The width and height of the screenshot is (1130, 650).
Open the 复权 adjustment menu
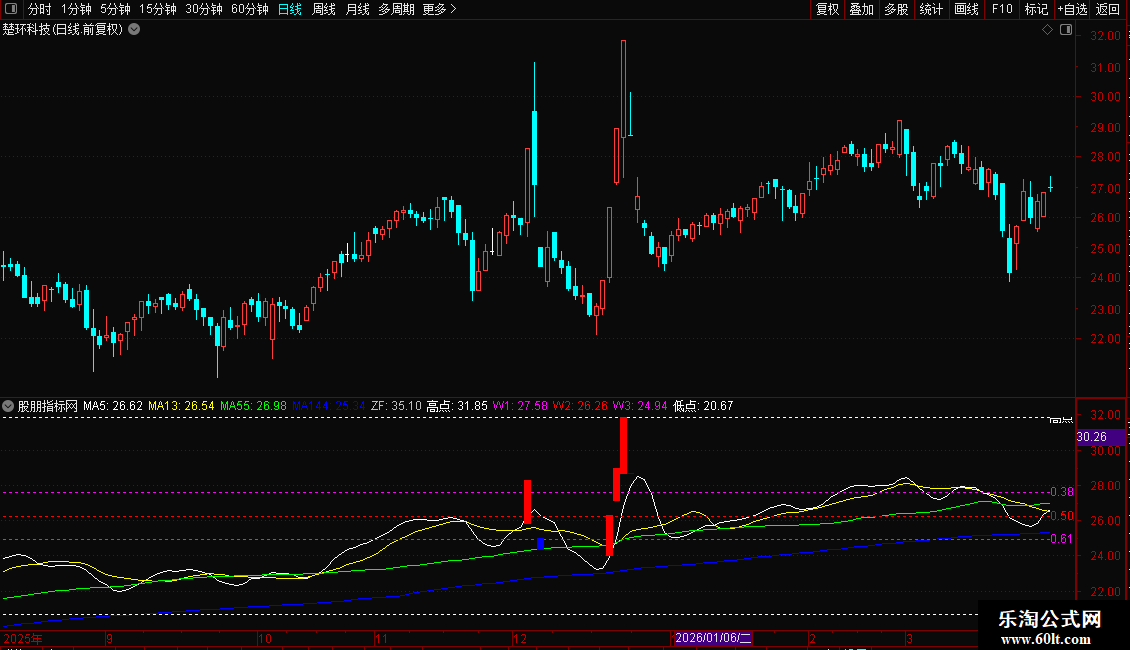827,9
